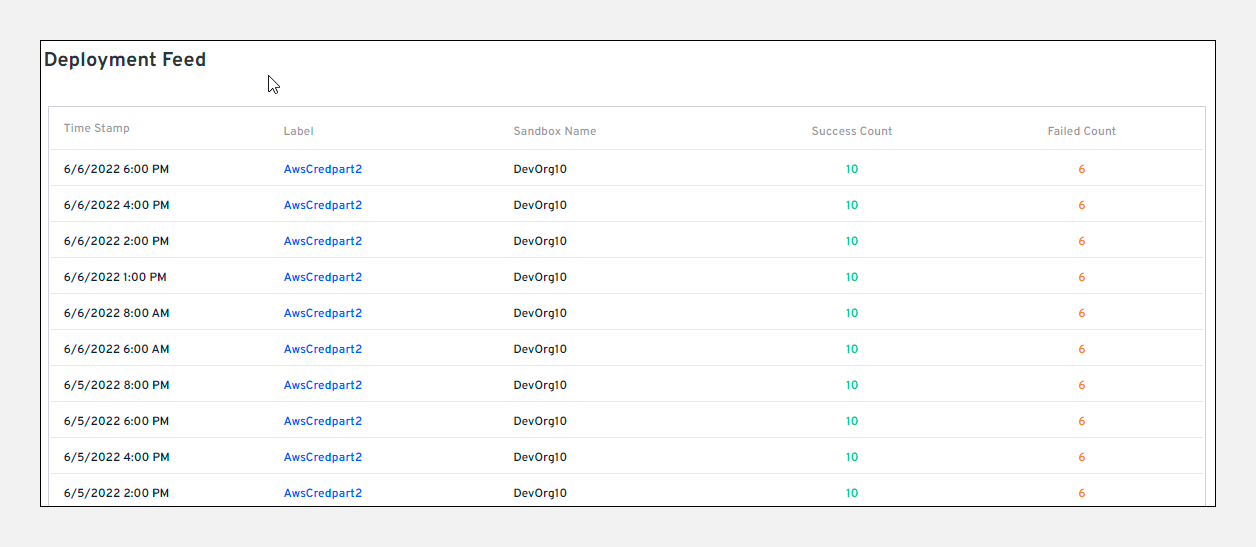Viewport: 1256px width, 547px height.
Task: Select timestamp 6/5/2022 8:00 PM
Action: coord(117,385)
